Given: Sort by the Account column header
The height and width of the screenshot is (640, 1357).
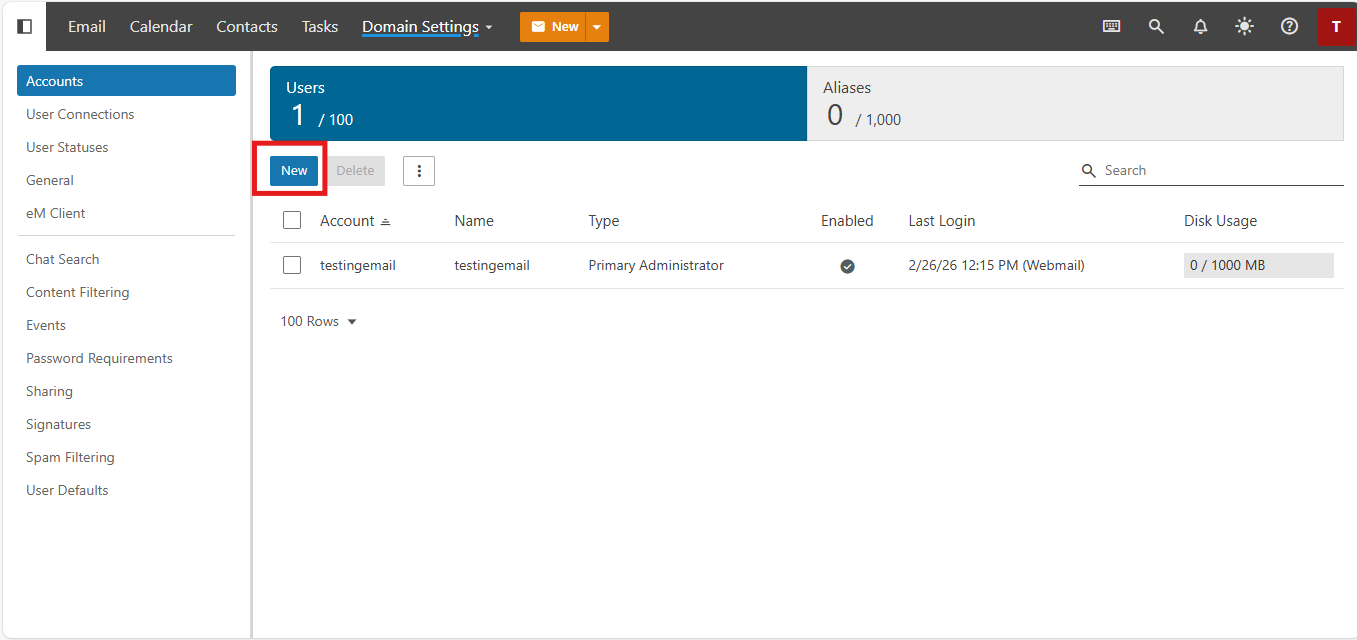Looking at the screenshot, I should click(347, 221).
